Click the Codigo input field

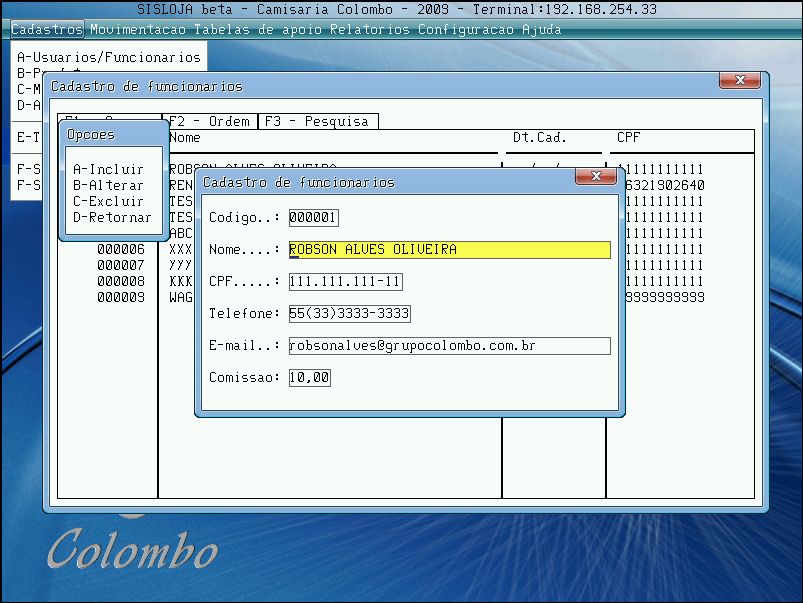pyautogui.click(x=313, y=218)
